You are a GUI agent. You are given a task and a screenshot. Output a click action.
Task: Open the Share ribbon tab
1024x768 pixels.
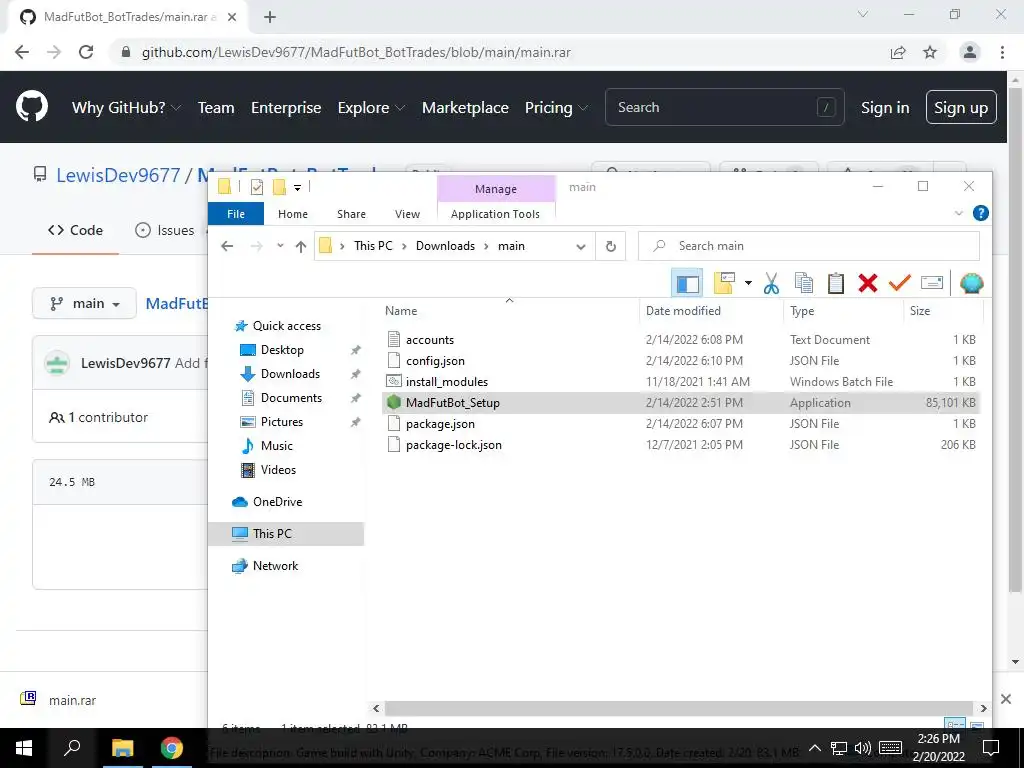[351, 214]
